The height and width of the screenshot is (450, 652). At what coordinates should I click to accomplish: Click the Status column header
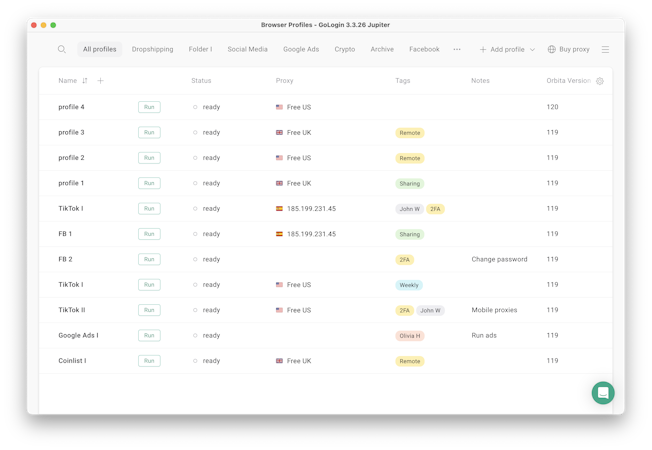click(x=201, y=81)
